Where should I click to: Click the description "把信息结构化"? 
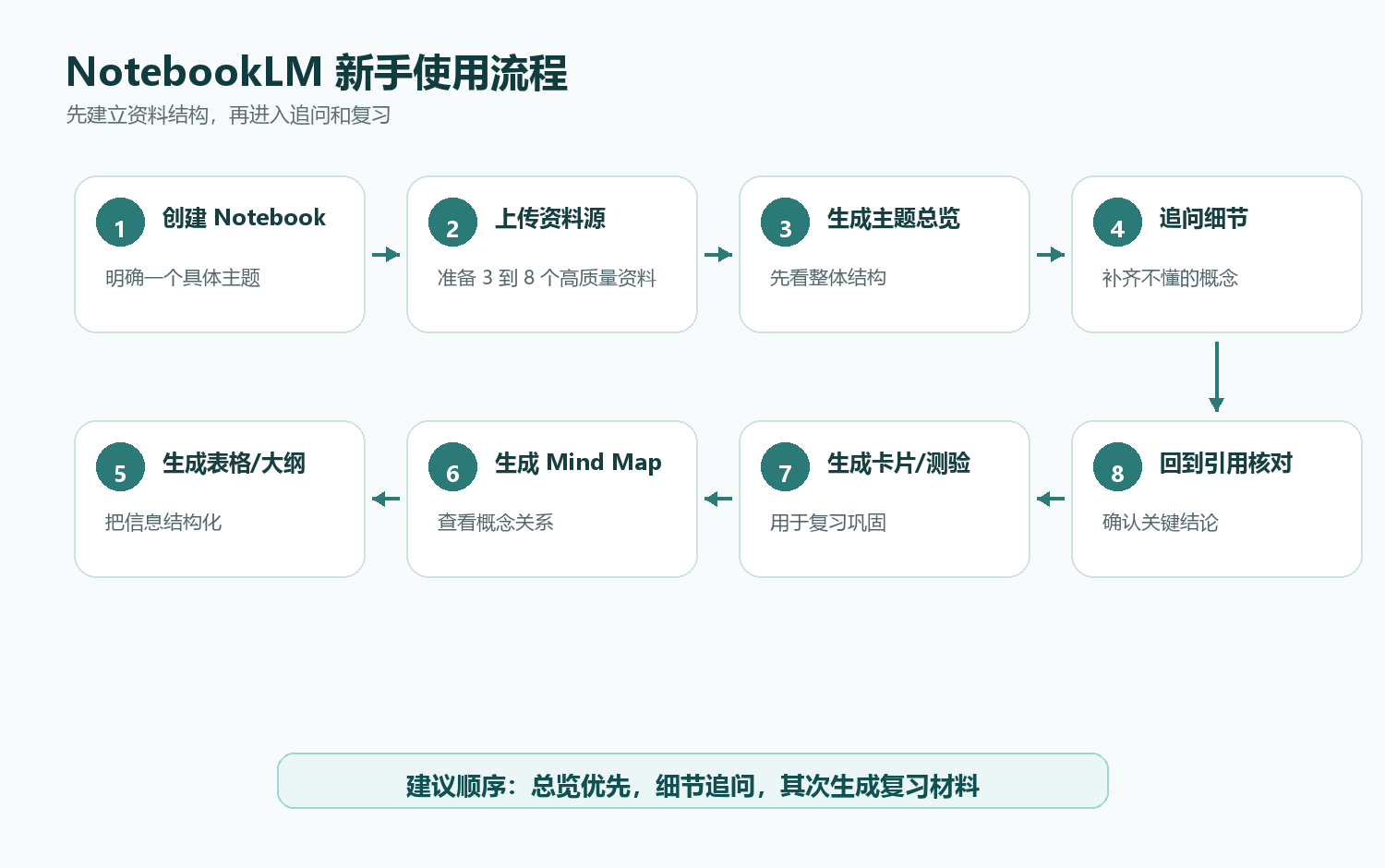click(163, 523)
